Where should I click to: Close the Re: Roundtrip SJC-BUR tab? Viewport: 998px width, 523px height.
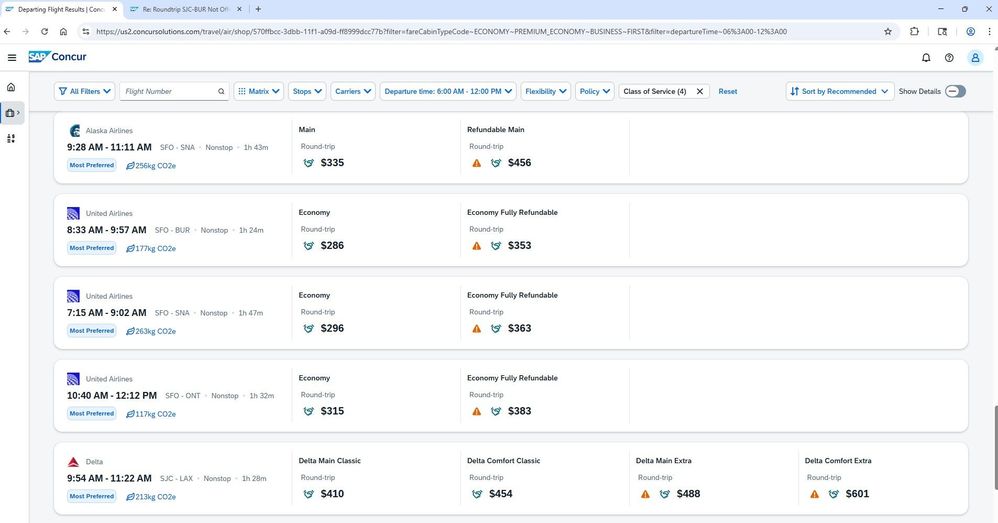(239, 10)
